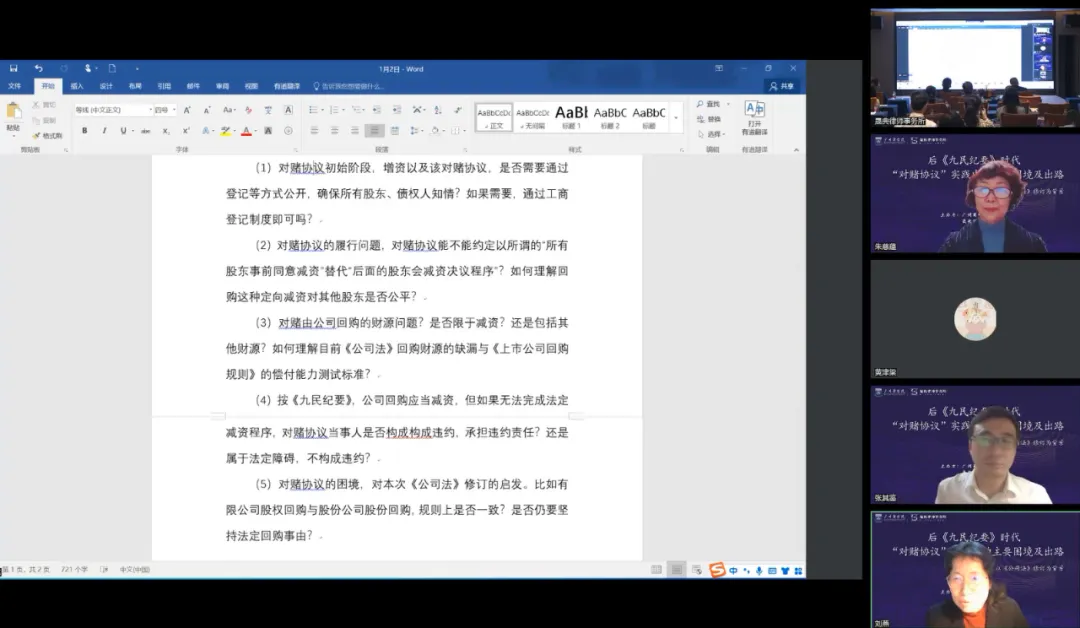The width and height of the screenshot is (1080, 628).
Task: Open the 选择 (Select) dropdown
Action: coord(712,134)
